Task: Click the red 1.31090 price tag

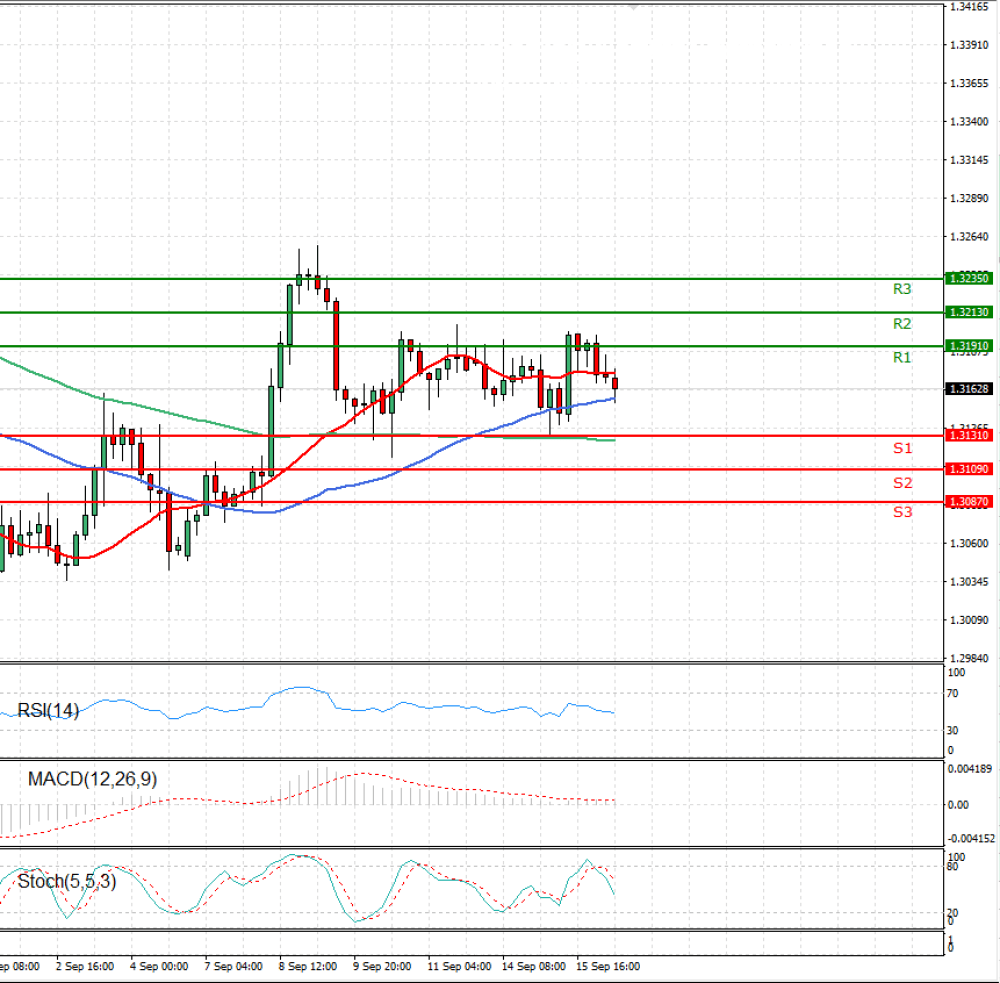Action: [x=969, y=469]
